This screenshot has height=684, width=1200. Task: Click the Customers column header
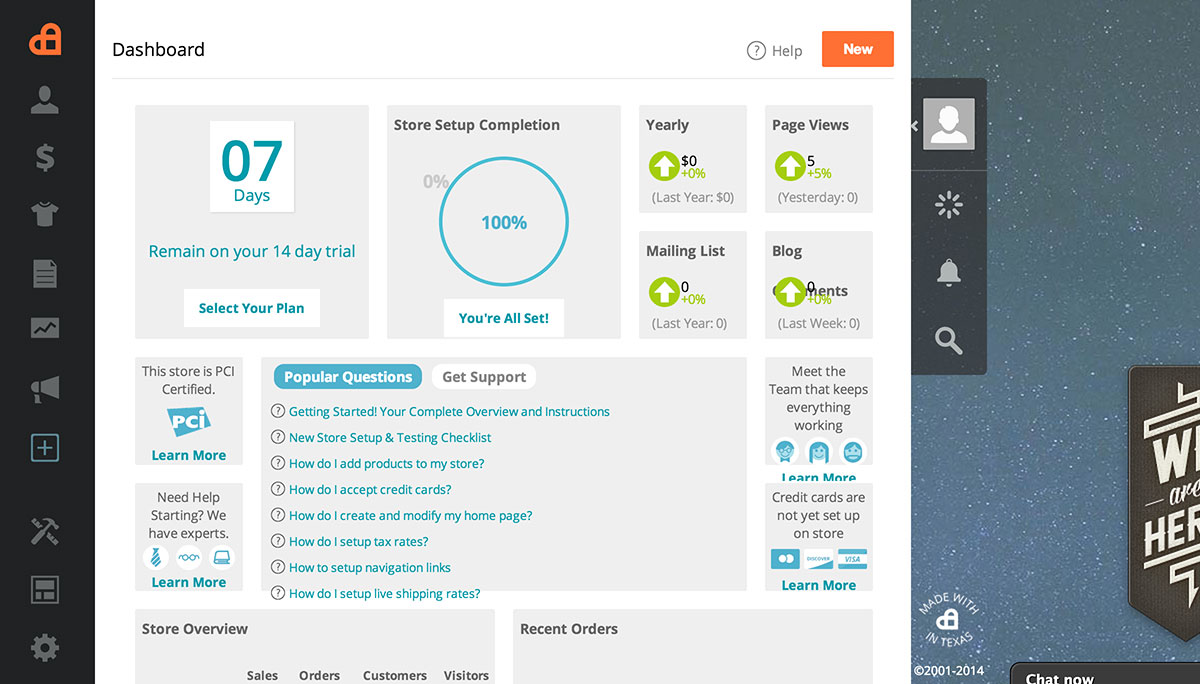tap(395, 676)
